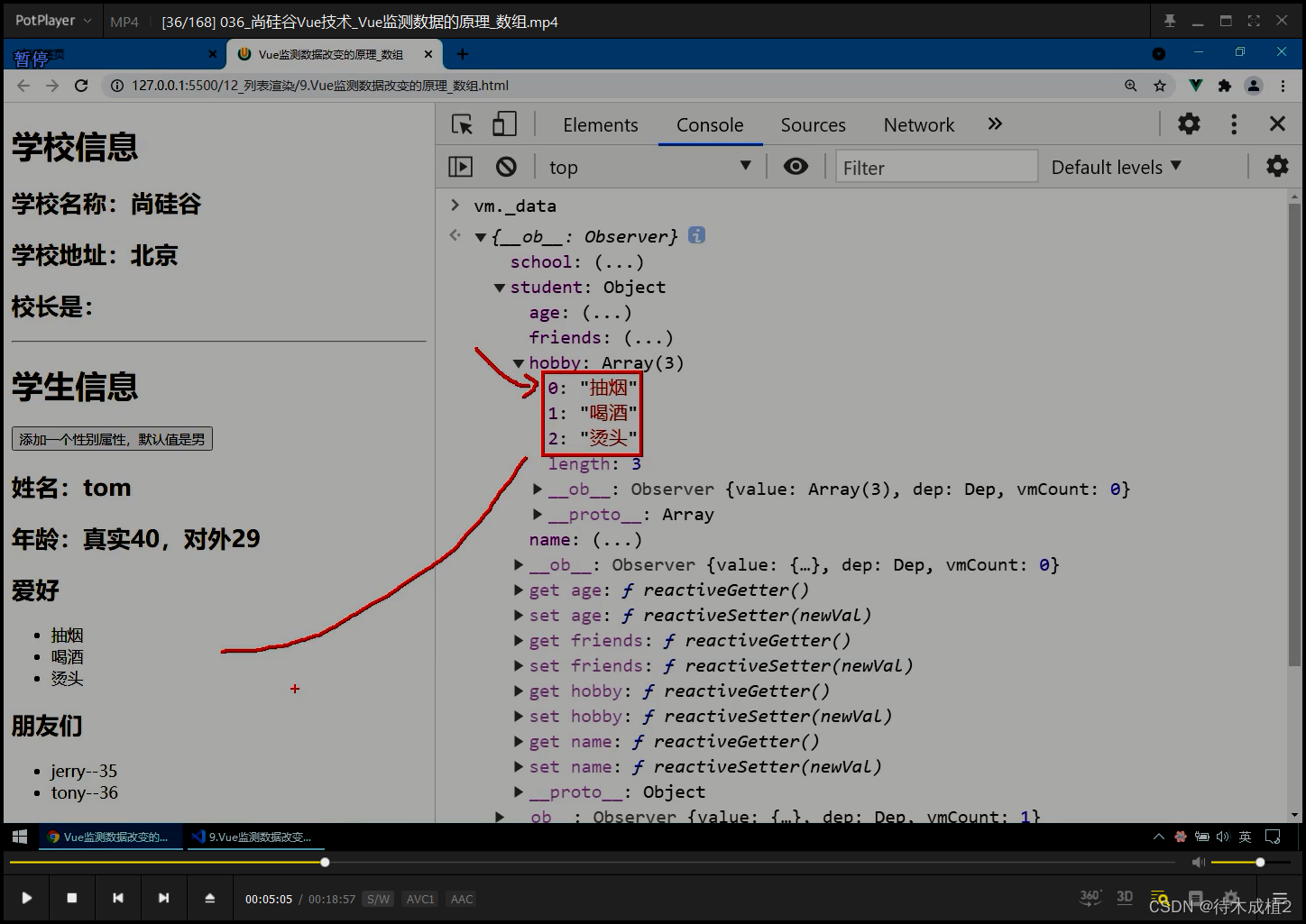
Task: Open Chrome three-dot menu
Action: click(x=1283, y=86)
